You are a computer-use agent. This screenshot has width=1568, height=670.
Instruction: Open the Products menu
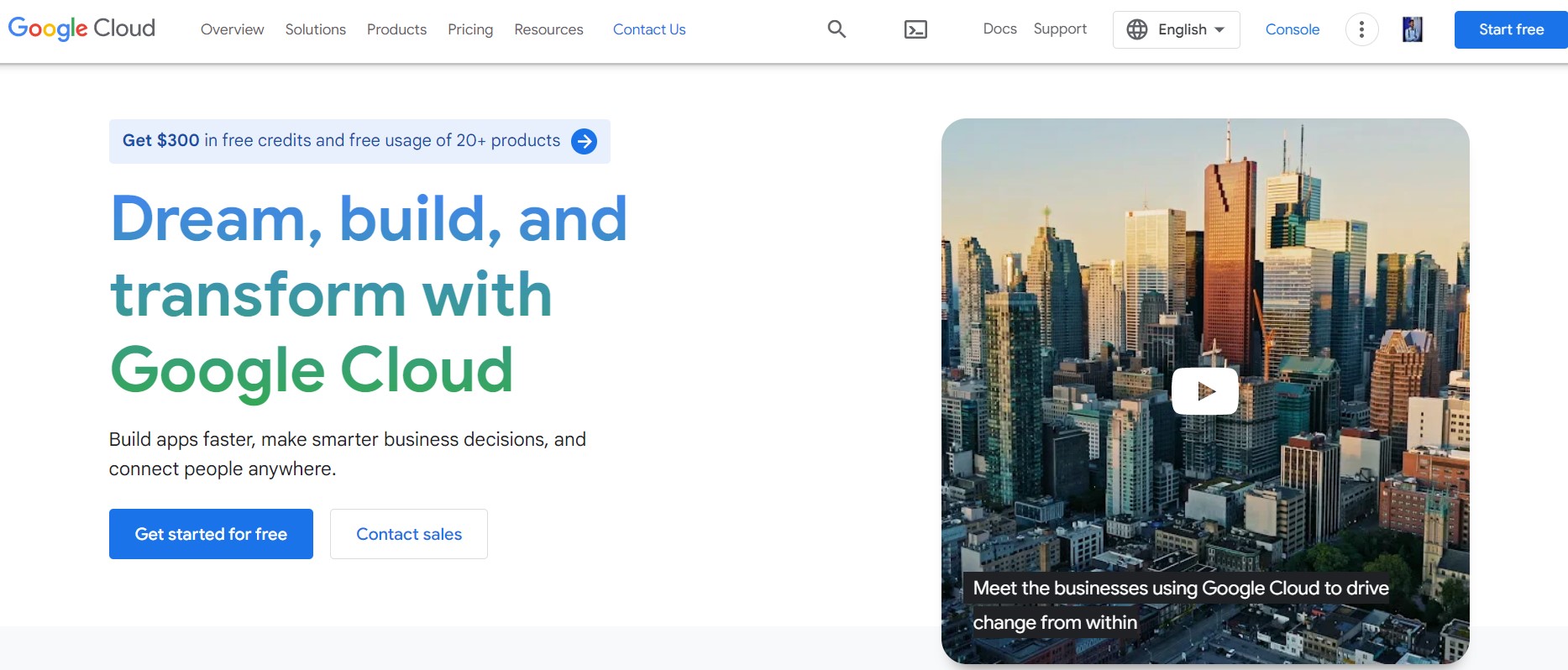(x=396, y=29)
